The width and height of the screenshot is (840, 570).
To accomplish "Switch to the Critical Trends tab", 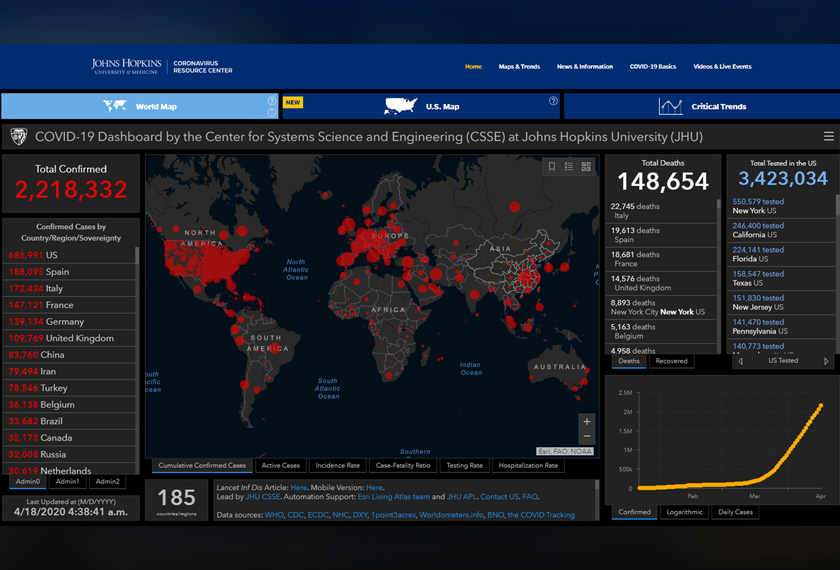I will pyautogui.click(x=702, y=106).
